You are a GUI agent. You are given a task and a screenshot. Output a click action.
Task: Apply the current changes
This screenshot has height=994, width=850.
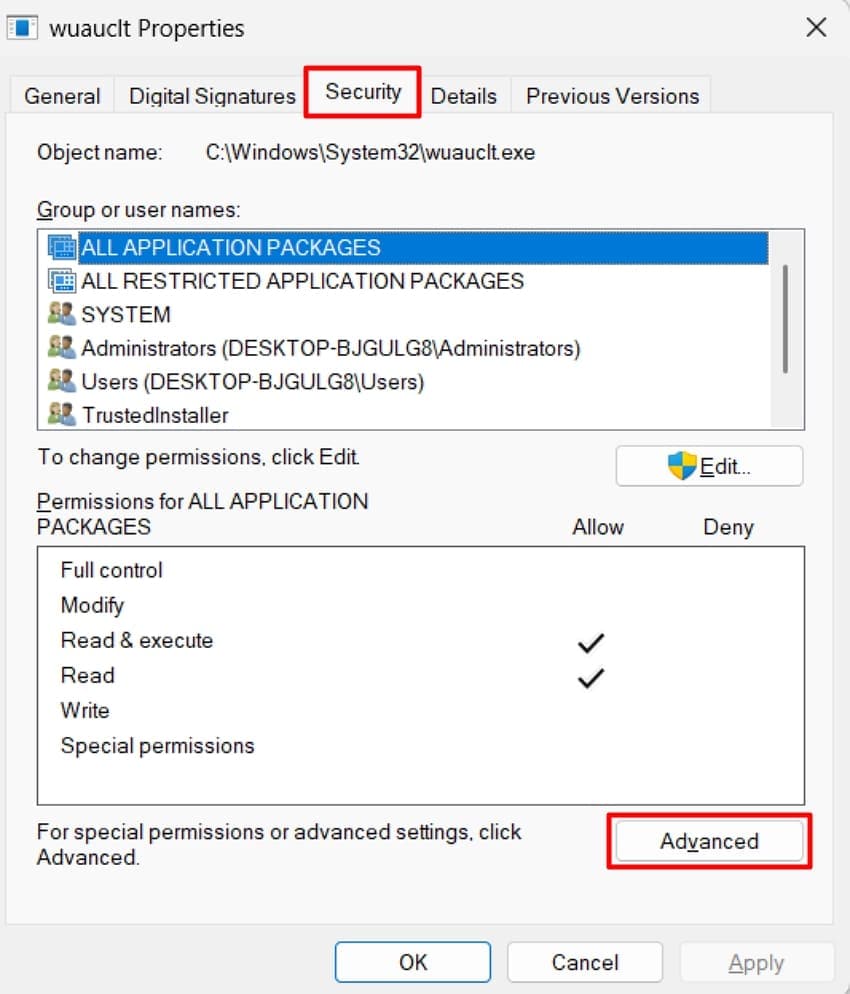757,962
